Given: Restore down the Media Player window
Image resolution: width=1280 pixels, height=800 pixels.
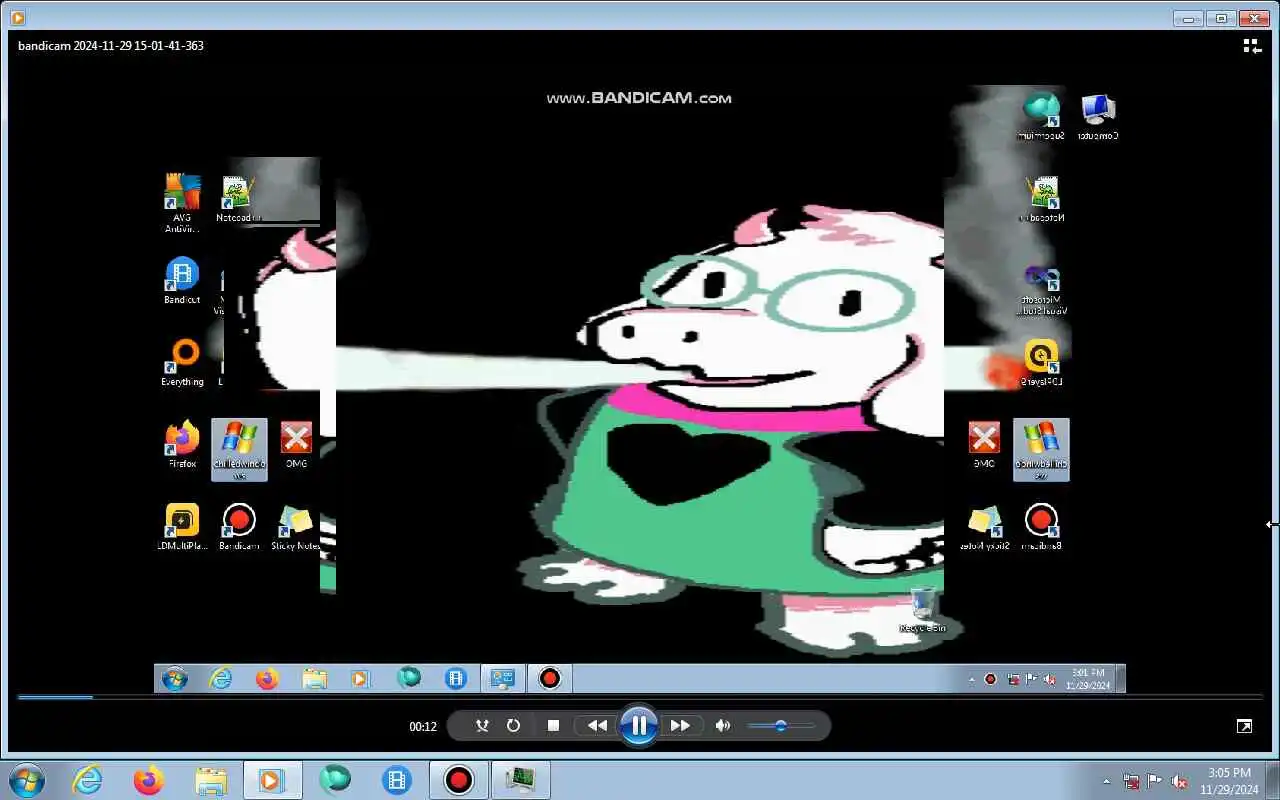Looking at the screenshot, I should pyautogui.click(x=1220, y=17).
